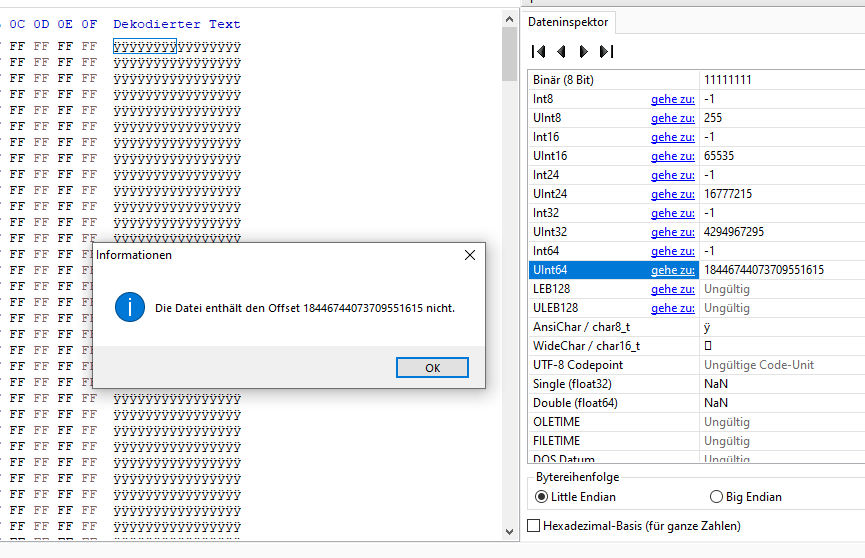
Task: Follow 'gehe zu:' link for ULEB128
Action: pos(672,308)
